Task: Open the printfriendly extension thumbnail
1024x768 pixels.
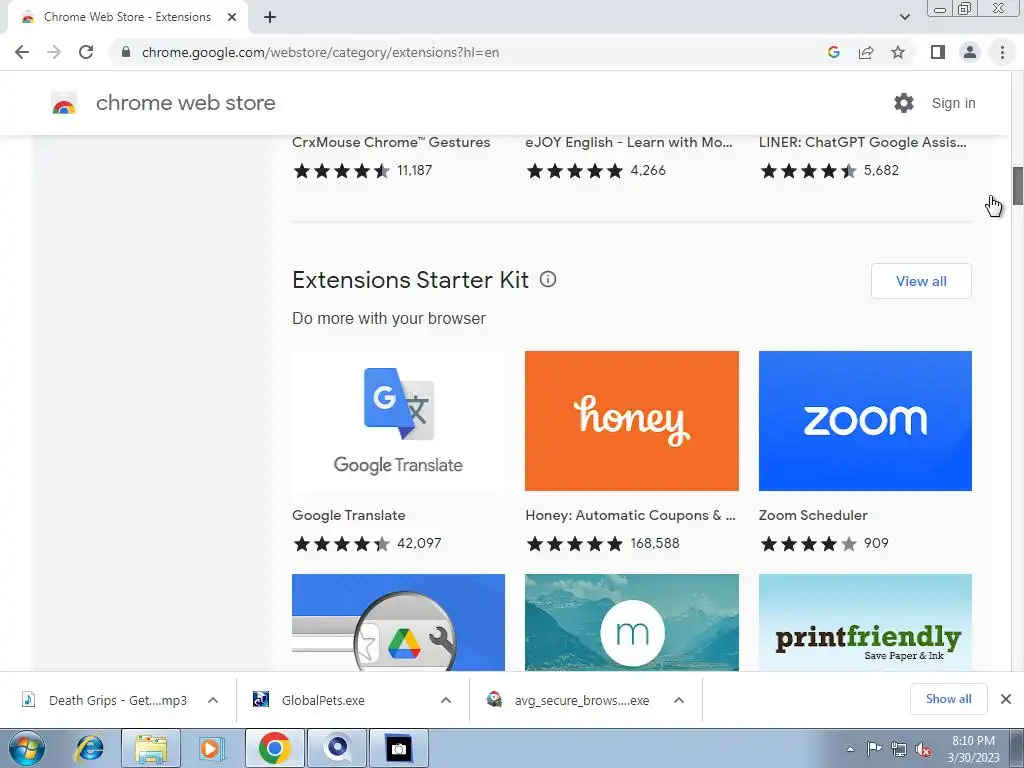Action: point(865,622)
